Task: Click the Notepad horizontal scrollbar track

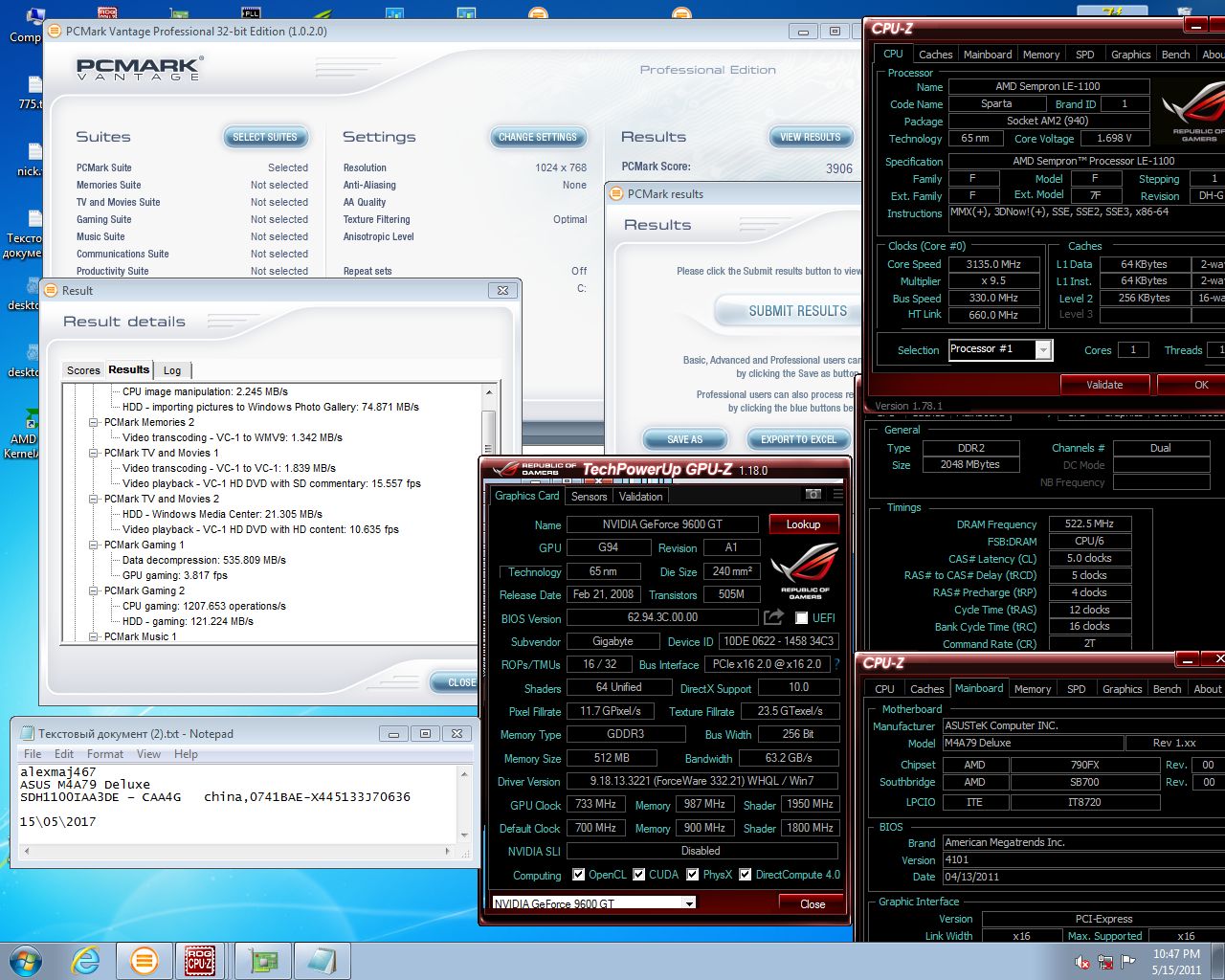Action: coord(236,850)
